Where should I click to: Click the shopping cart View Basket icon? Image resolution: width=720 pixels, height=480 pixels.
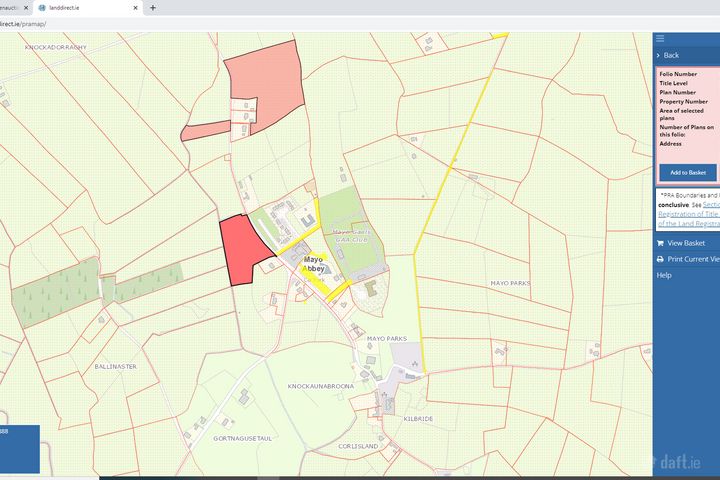tap(660, 243)
